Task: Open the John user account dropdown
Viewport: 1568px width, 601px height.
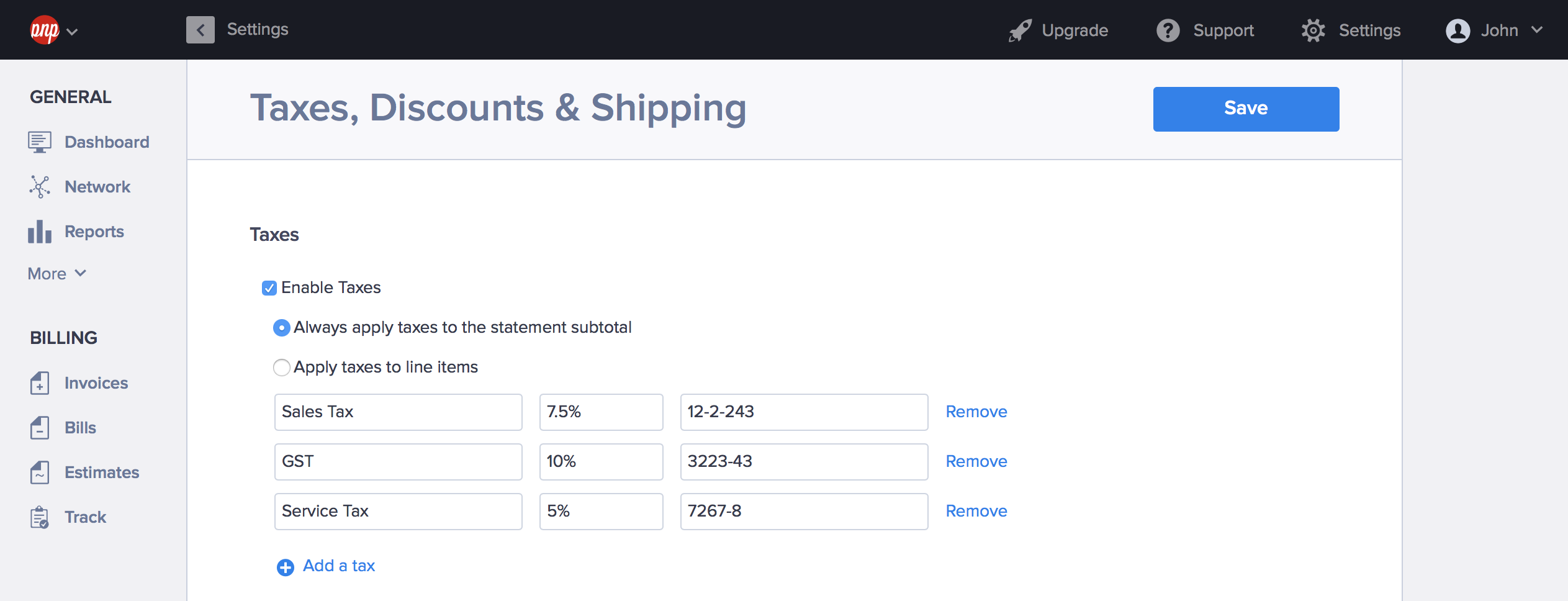Action: coord(1494,30)
